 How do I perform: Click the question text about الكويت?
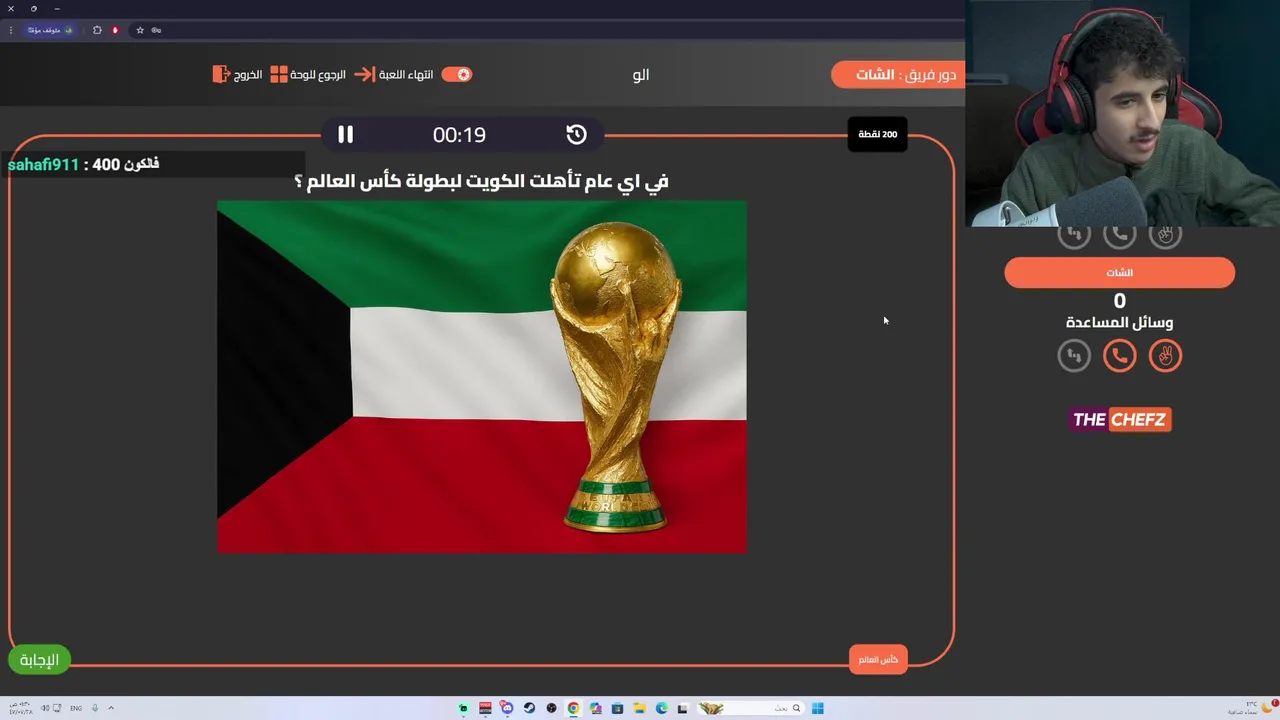[x=481, y=181]
